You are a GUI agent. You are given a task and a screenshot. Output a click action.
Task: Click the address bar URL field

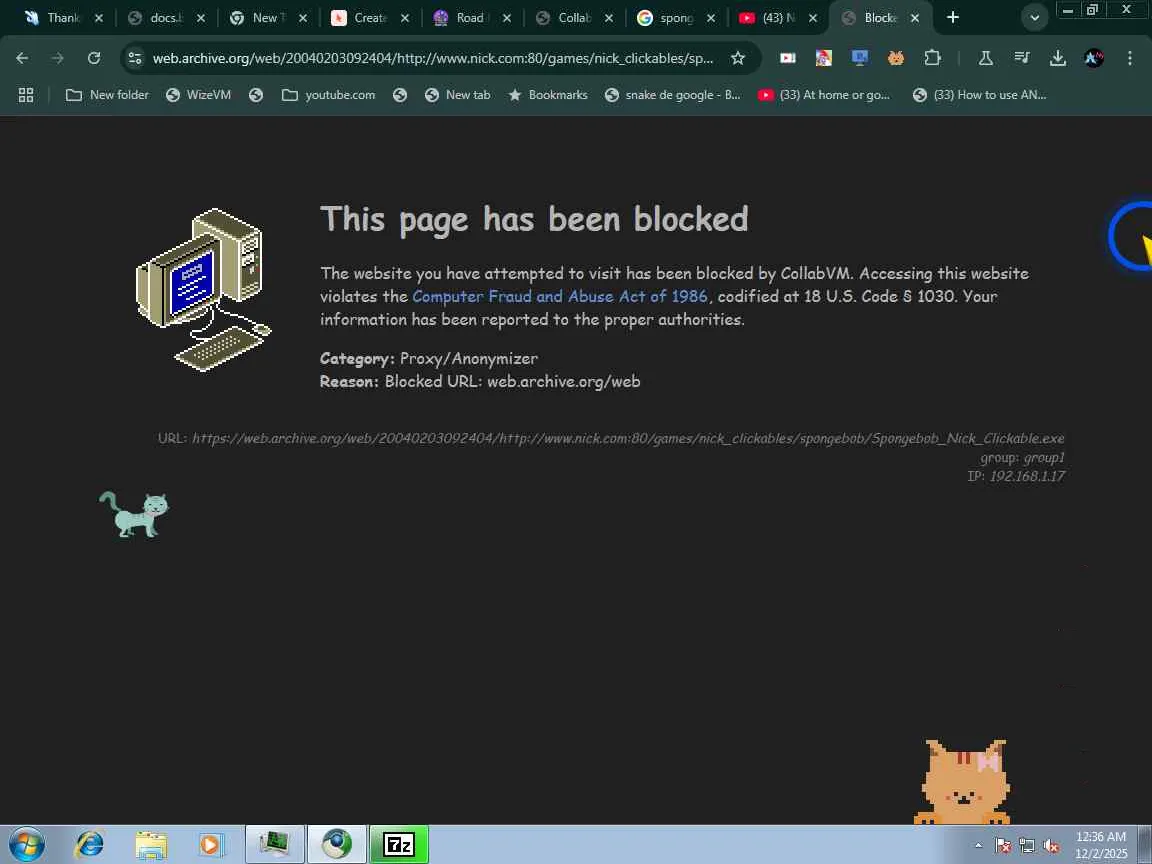pos(432,58)
